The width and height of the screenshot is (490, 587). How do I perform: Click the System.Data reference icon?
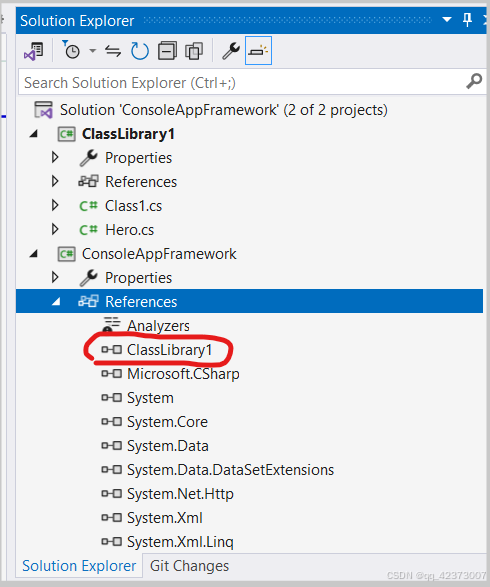point(112,446)
